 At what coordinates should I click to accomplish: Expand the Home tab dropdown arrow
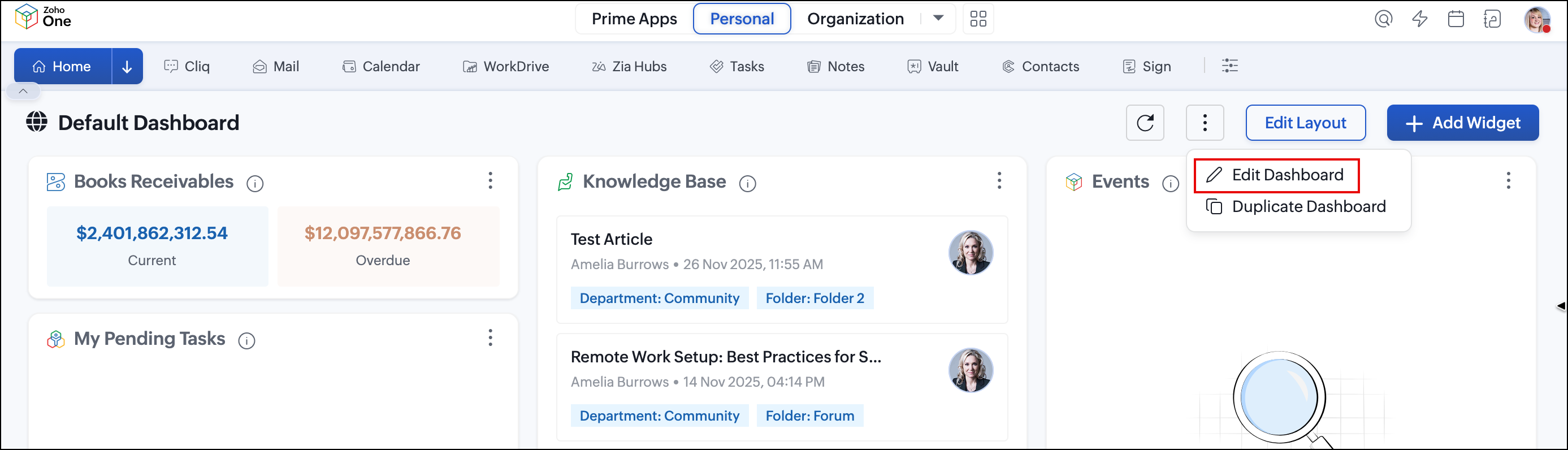[x=127, y=66]
